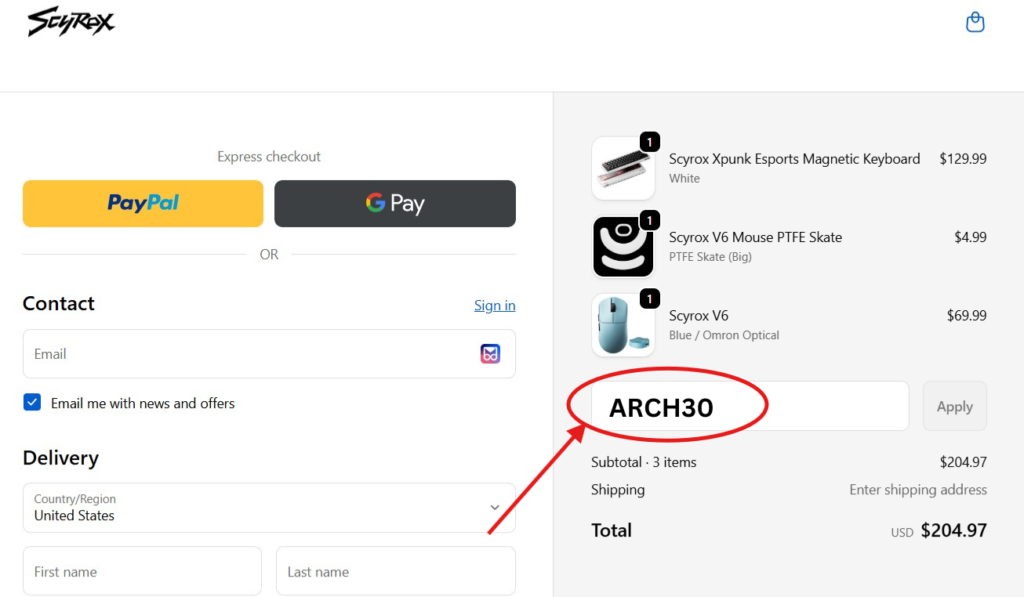1024x597 pixels.
Task: Click the V6 Mouse PTFE Skate thumbnail
Action: point(622,245)
